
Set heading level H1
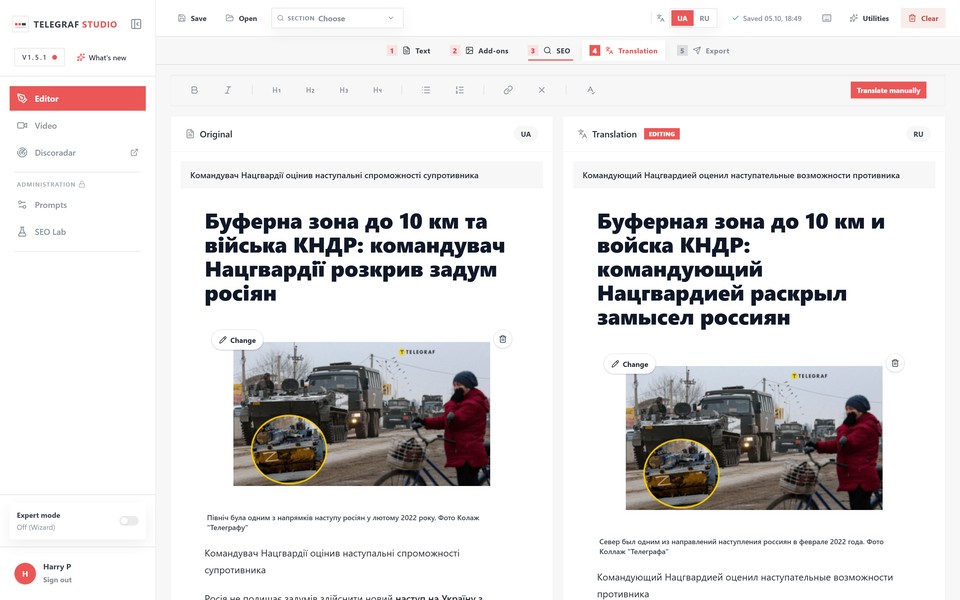(277, 90)
